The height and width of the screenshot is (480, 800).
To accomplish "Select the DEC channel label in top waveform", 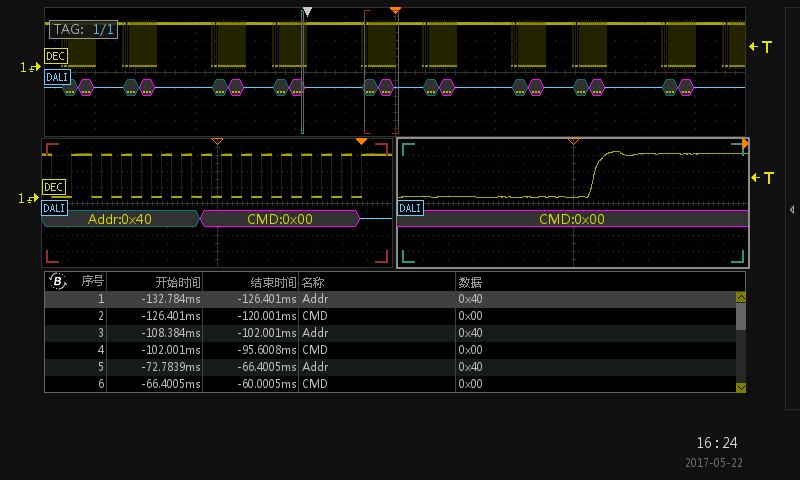I will (x=56, y=56).
